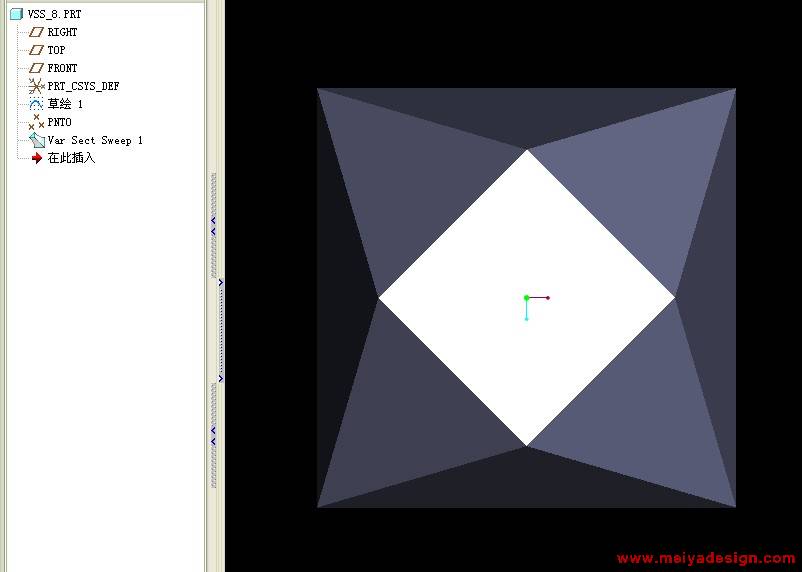Viewport: 802px width, 572px height.
Task: Select the RIGHT datum plane icon
Action: pyautogui.click(x=37, y=32)
